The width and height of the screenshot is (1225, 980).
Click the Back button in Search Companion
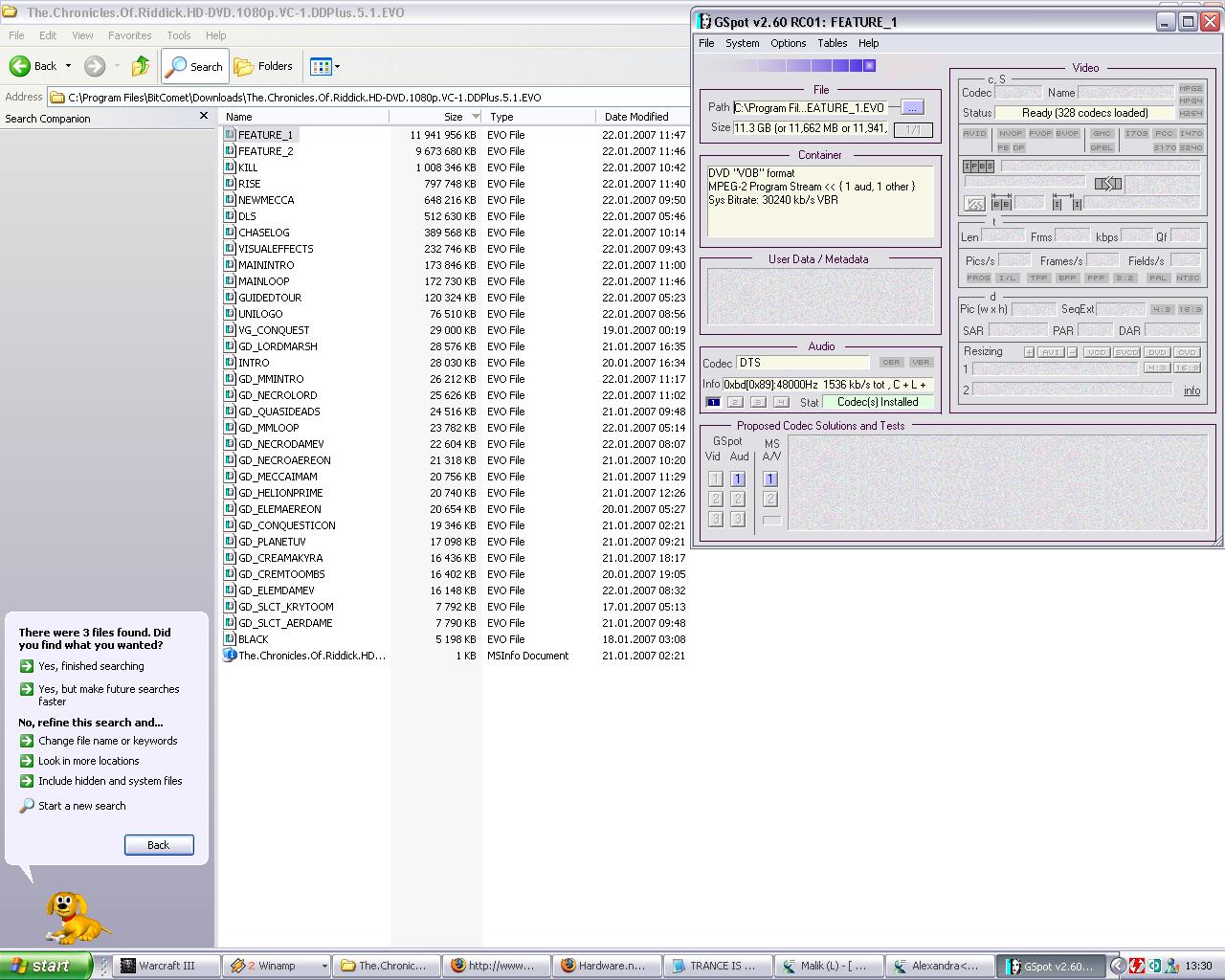(159, 845)
